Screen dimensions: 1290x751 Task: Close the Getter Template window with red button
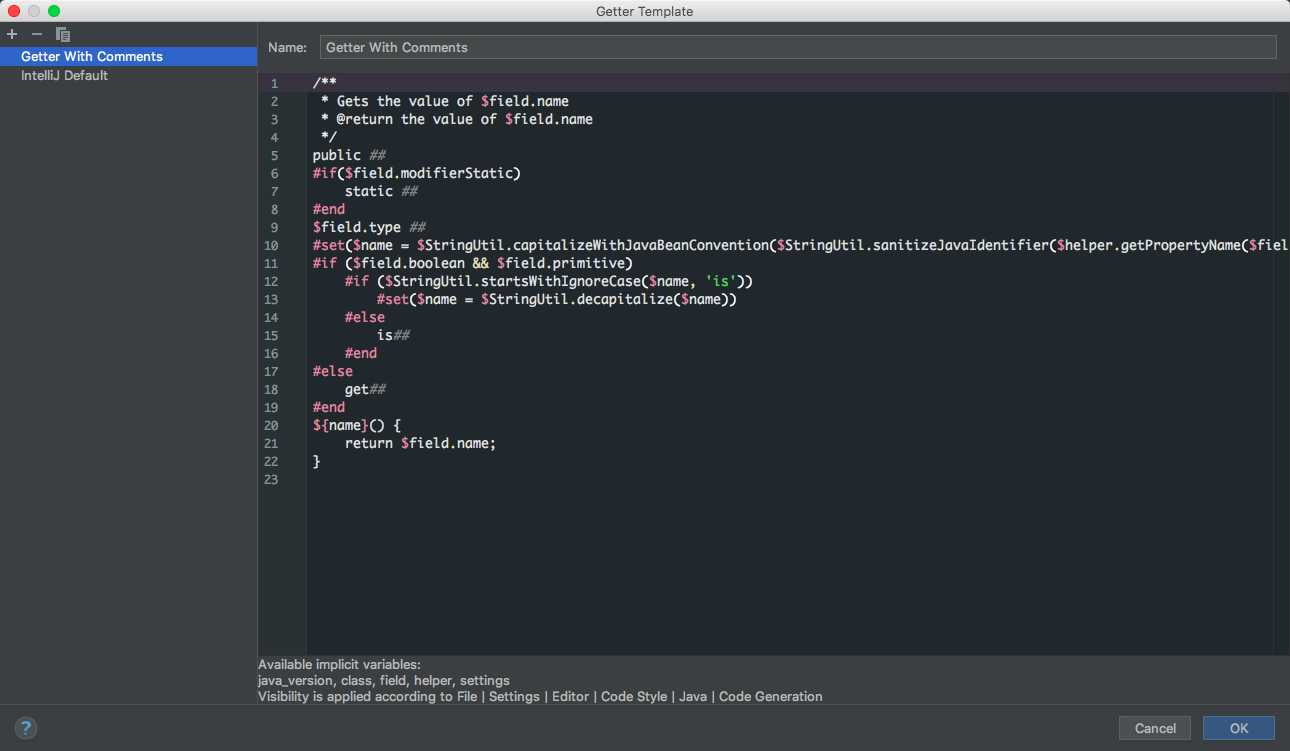pos(14,11)
